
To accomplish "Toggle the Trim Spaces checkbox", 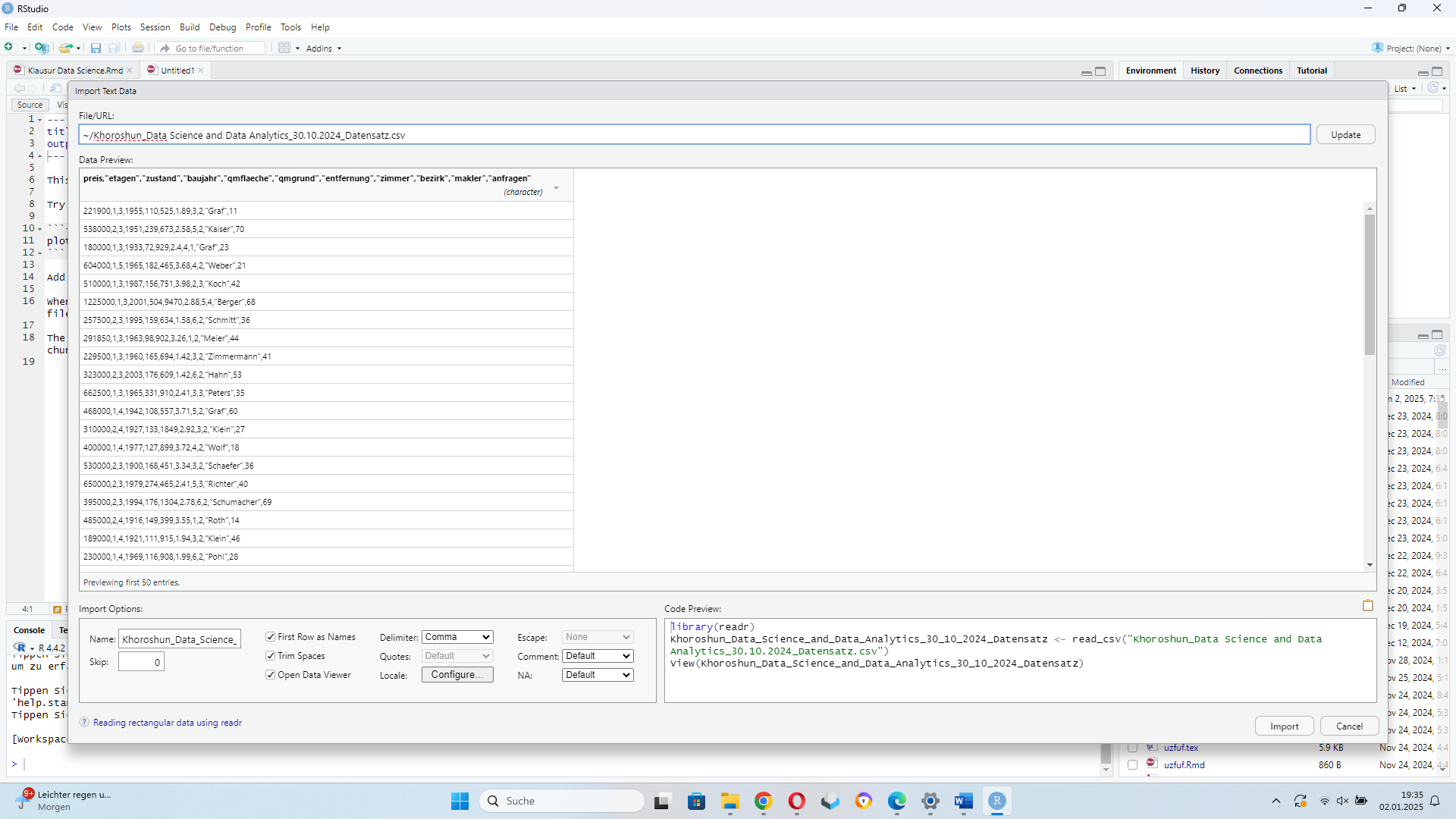I will click(271, 656).
